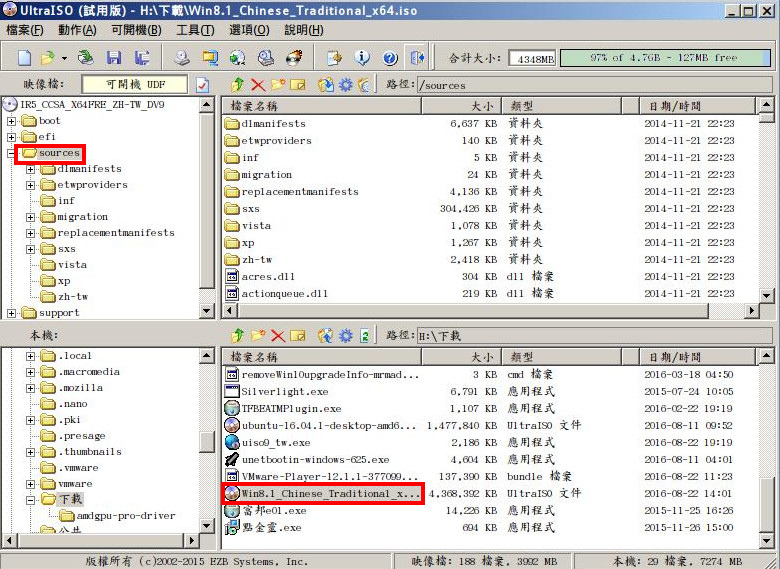Click red X delete icon in image toolbar
This screenshot has height=569, width=780.
(258, 85)
